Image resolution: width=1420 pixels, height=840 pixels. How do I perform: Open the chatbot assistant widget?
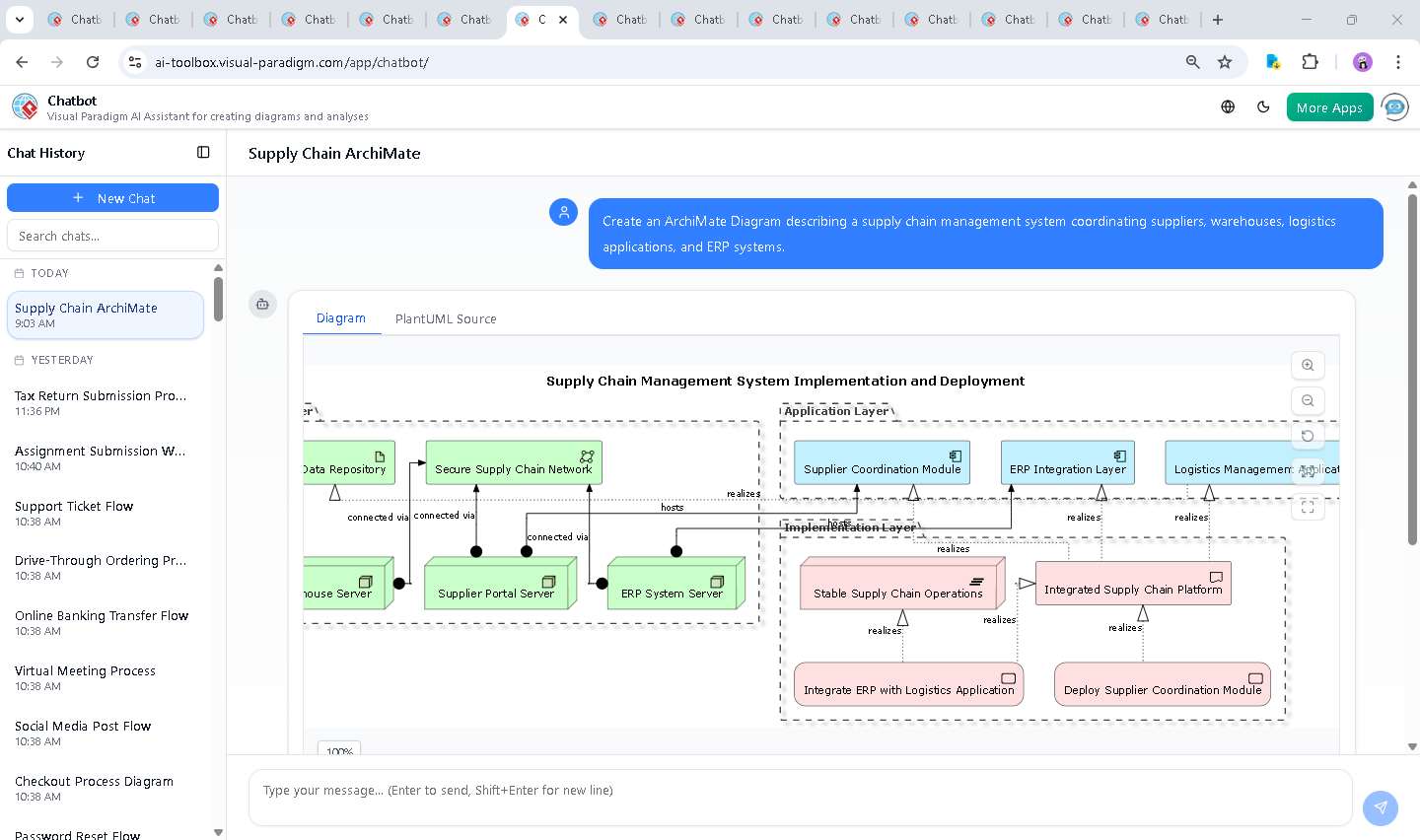click(x=1394, y=106)
